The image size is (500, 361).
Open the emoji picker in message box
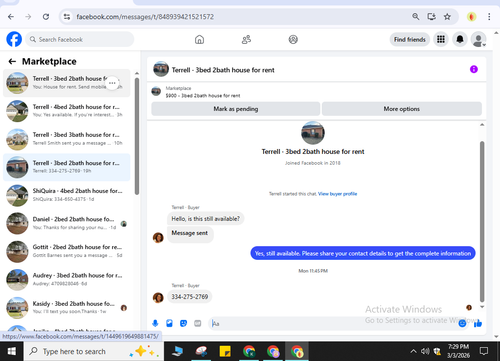pos(462,323)
